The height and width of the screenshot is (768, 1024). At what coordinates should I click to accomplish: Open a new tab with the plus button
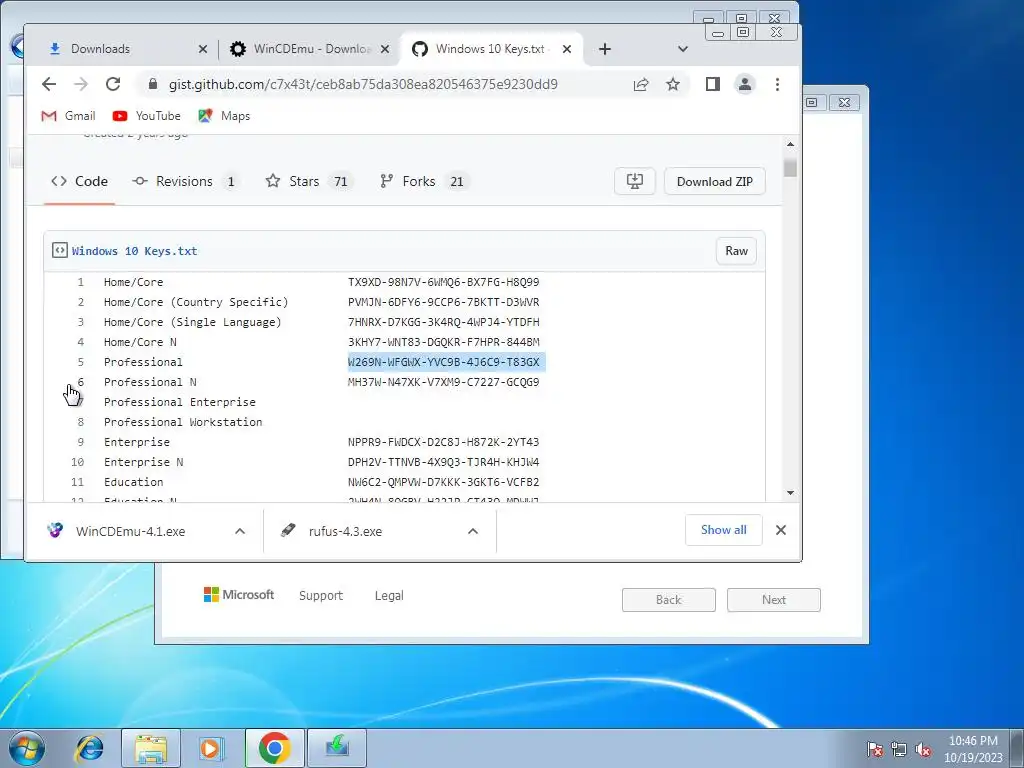[605, 49]
